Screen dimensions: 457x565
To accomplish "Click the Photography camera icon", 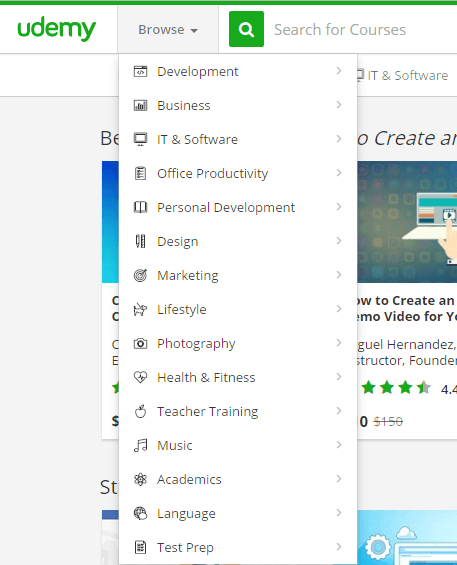I will [141, 343].
